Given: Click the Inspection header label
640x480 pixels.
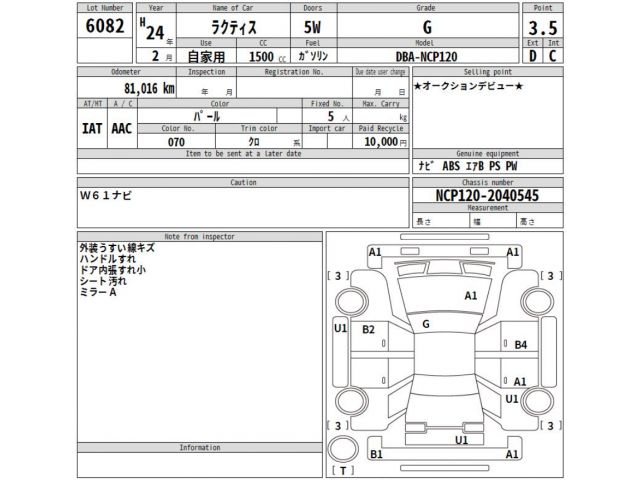Looking at the screenshot, I should 207,72.
